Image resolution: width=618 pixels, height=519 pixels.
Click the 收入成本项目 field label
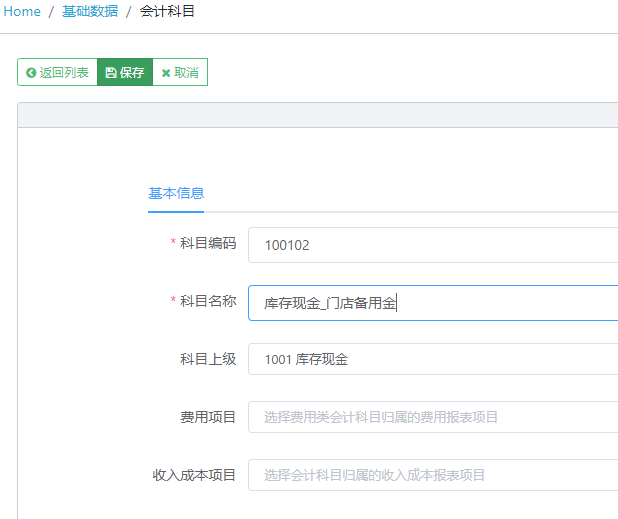click(x=194, y=475)
